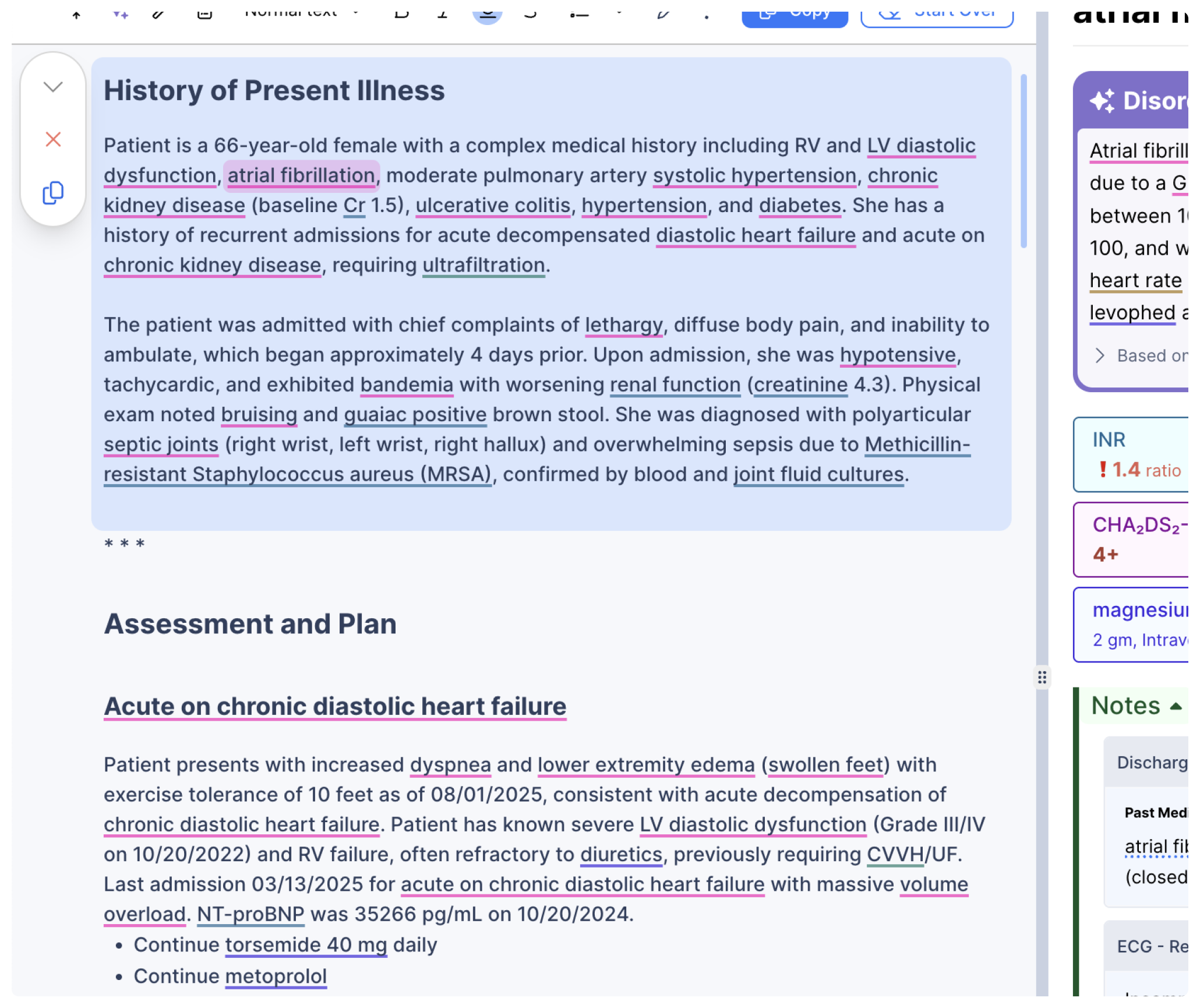Click the 'dyspnea' underlined term
1200x1008 pixels.
coord(450,765)
